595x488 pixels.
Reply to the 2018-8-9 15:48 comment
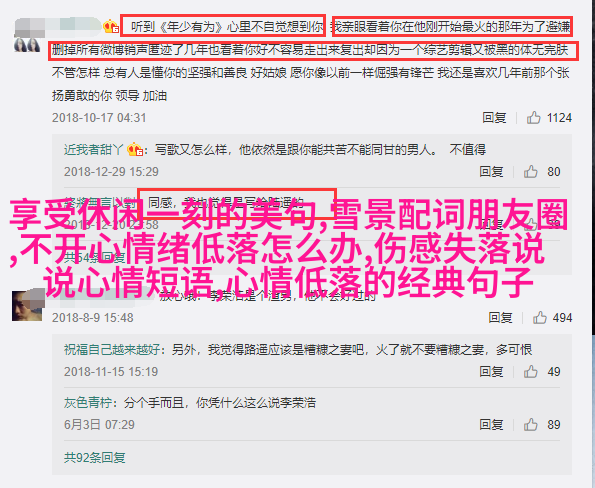[x=500, y=317]
